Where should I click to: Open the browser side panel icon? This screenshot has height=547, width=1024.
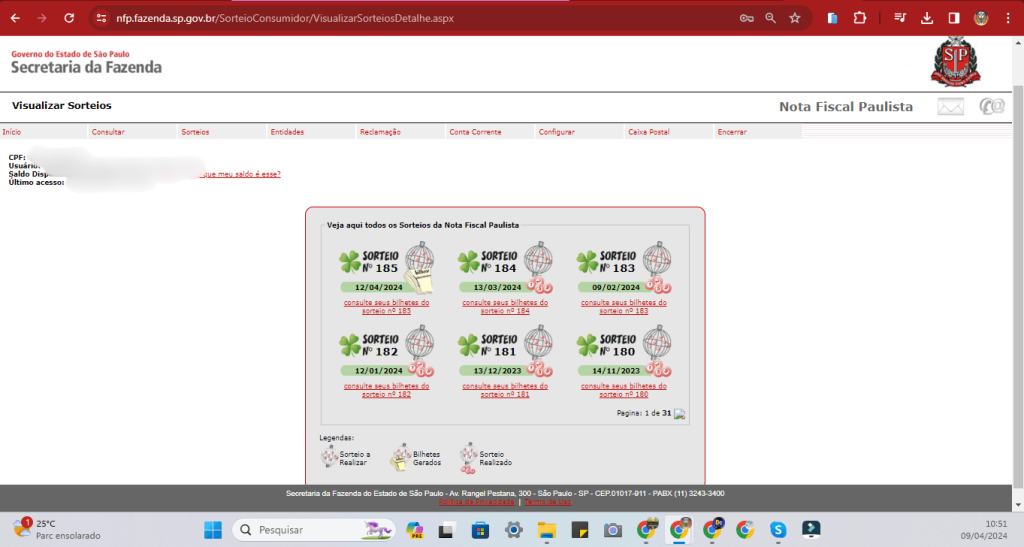coord(954,18)
